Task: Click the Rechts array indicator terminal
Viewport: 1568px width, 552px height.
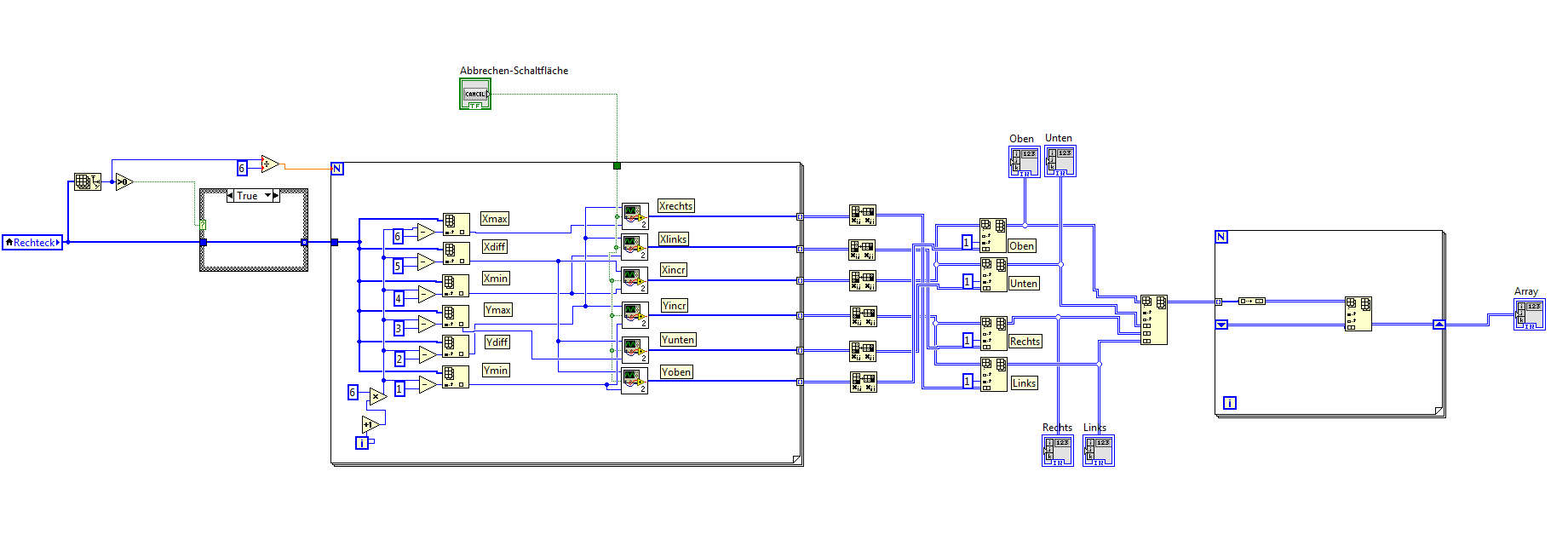Action: point(1058,451)
